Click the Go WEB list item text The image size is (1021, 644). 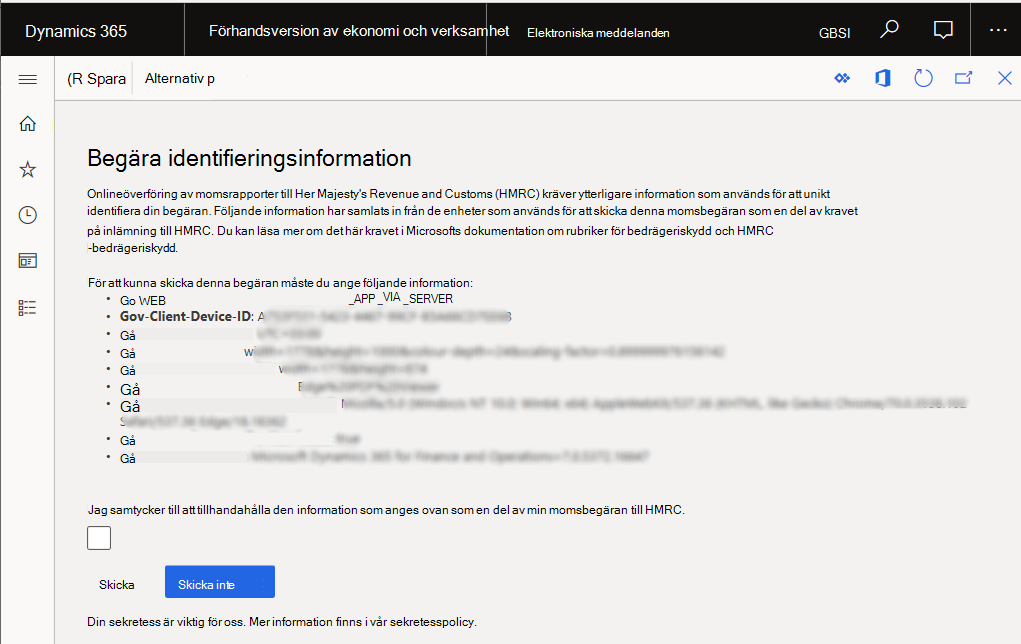143,300
